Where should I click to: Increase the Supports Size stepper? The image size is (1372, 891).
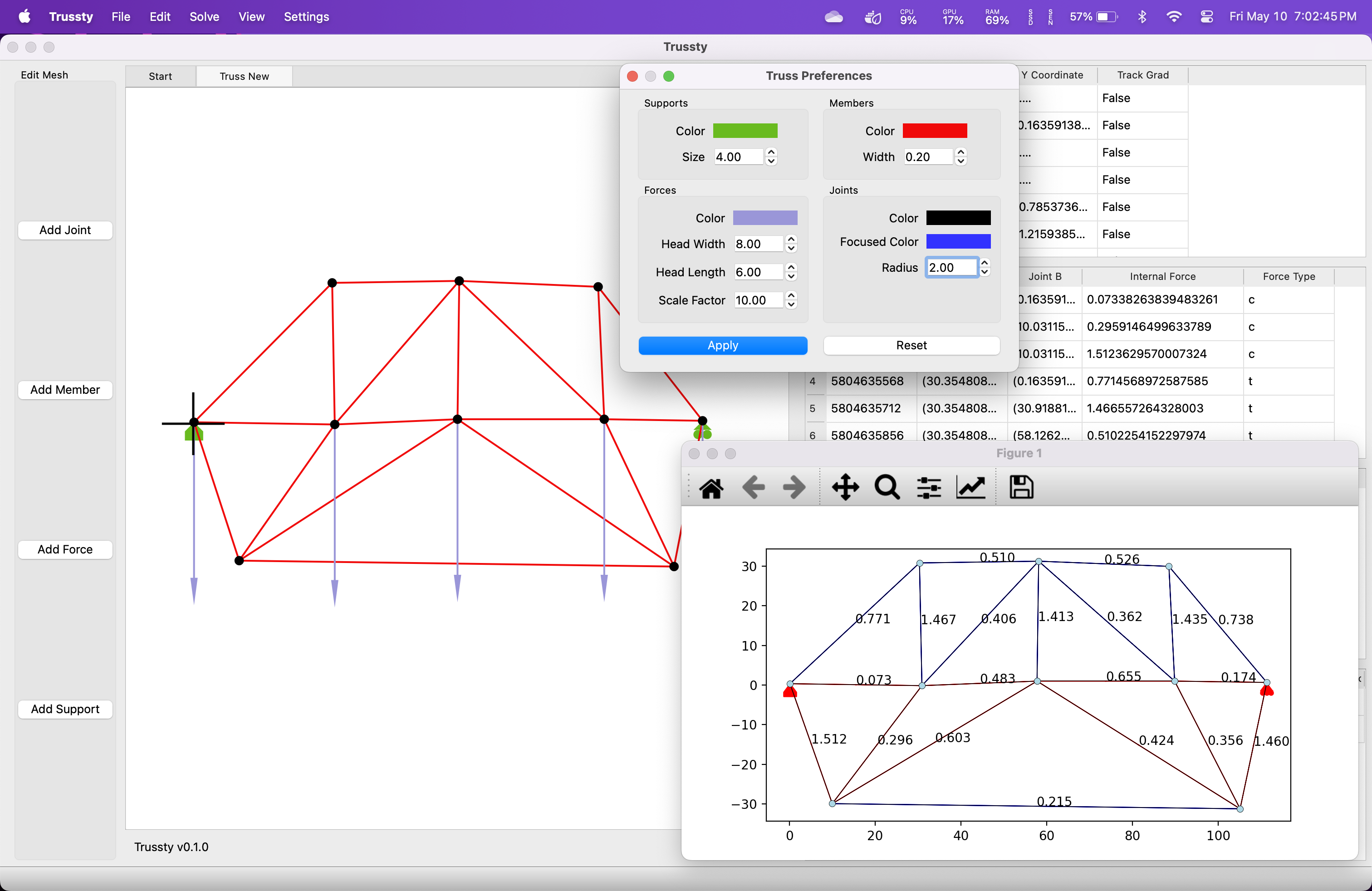pyautogui.click(x=771, y=152)
